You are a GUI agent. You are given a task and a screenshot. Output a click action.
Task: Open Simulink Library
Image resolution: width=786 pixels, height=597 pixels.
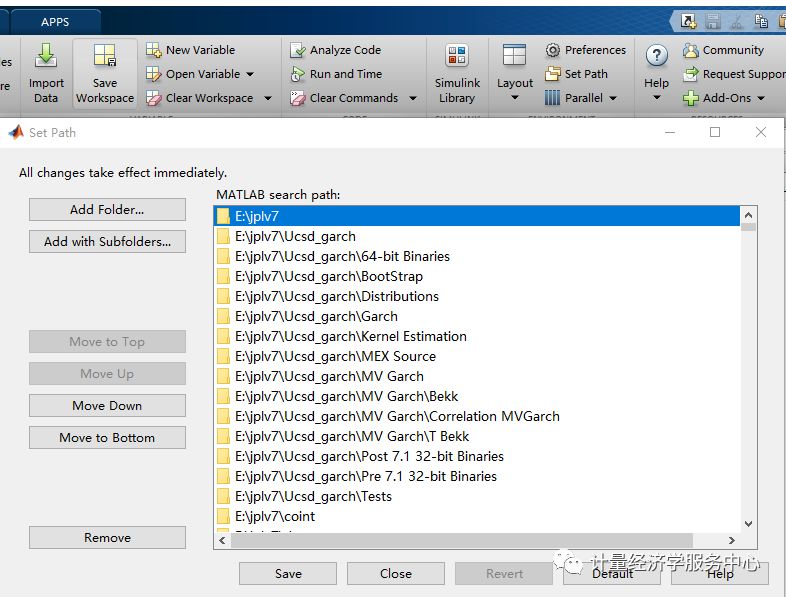coord(457,73)
